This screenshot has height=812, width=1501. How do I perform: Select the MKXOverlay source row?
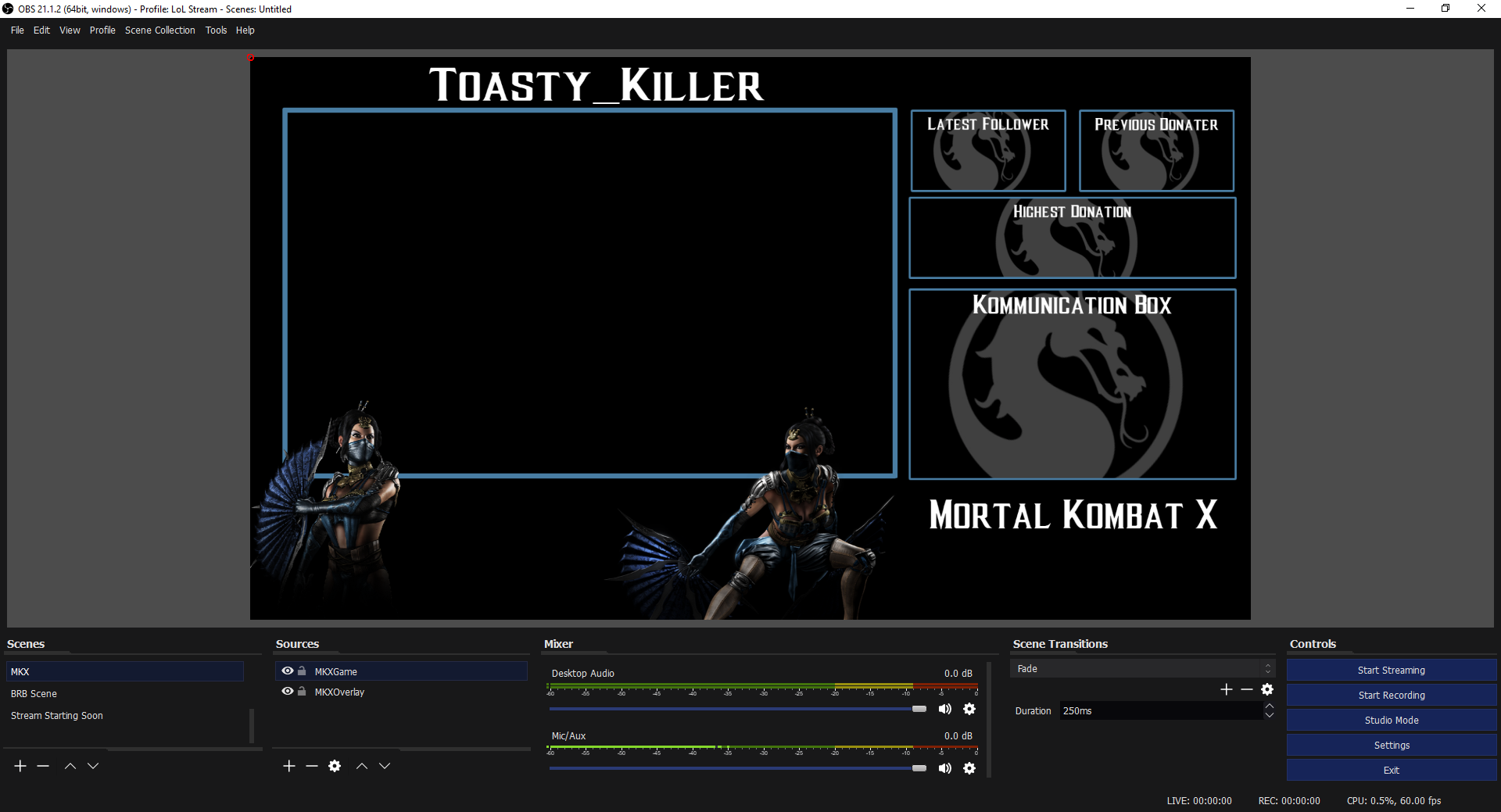401,692
